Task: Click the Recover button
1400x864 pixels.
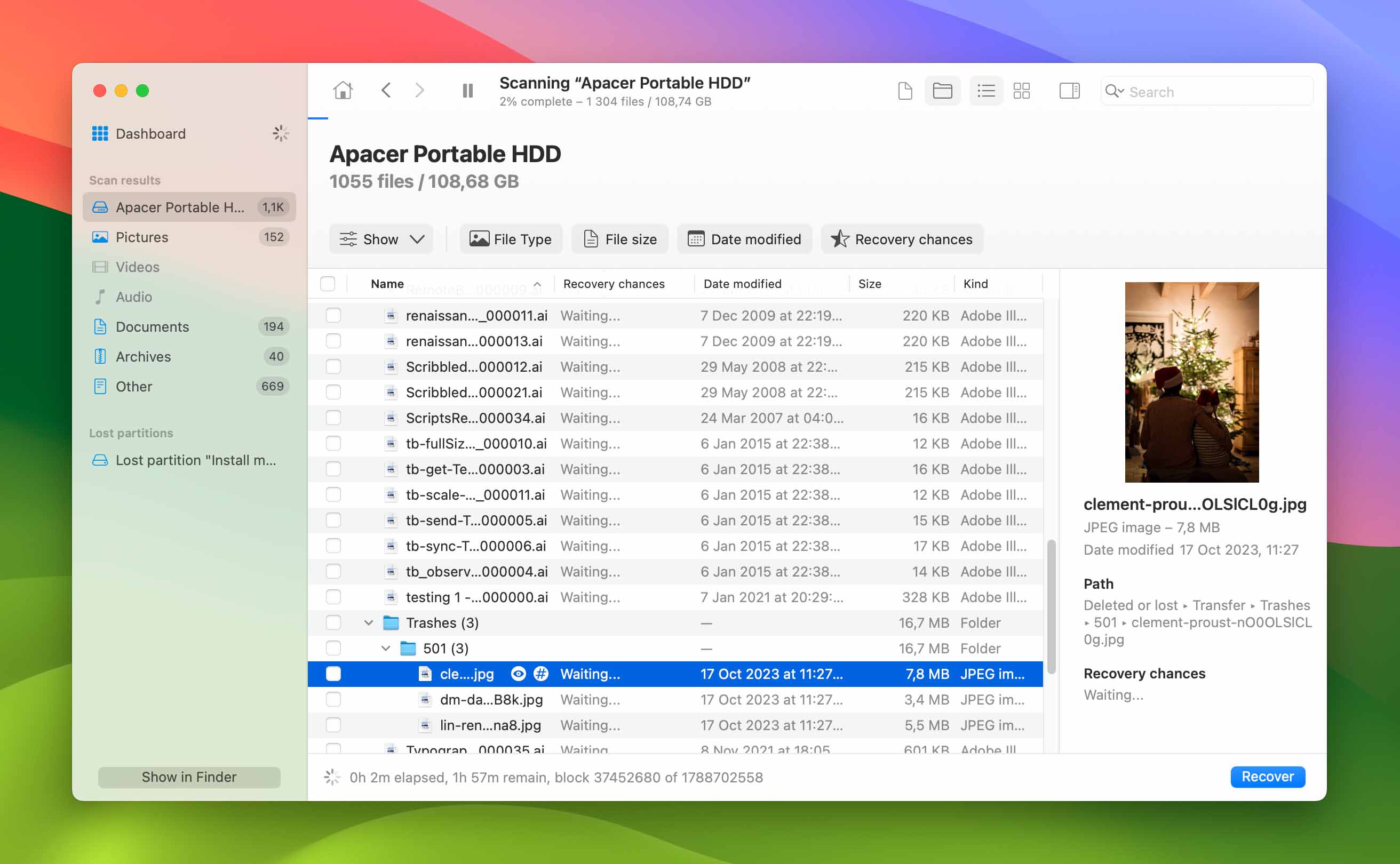Action: click(1267, 776)
